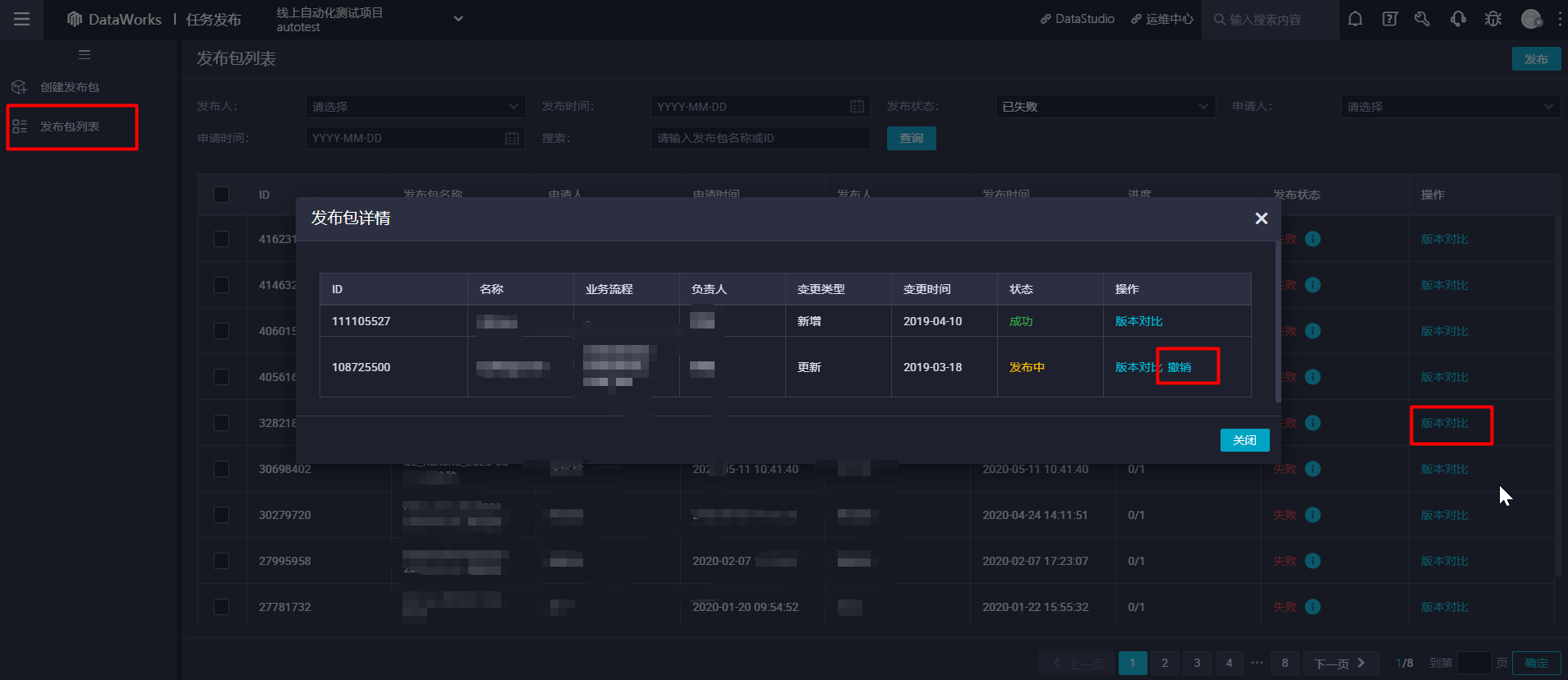Click 关闭 to close the dialog
This screenshot has width=1568, height=680.
(x=1244, y=440)
